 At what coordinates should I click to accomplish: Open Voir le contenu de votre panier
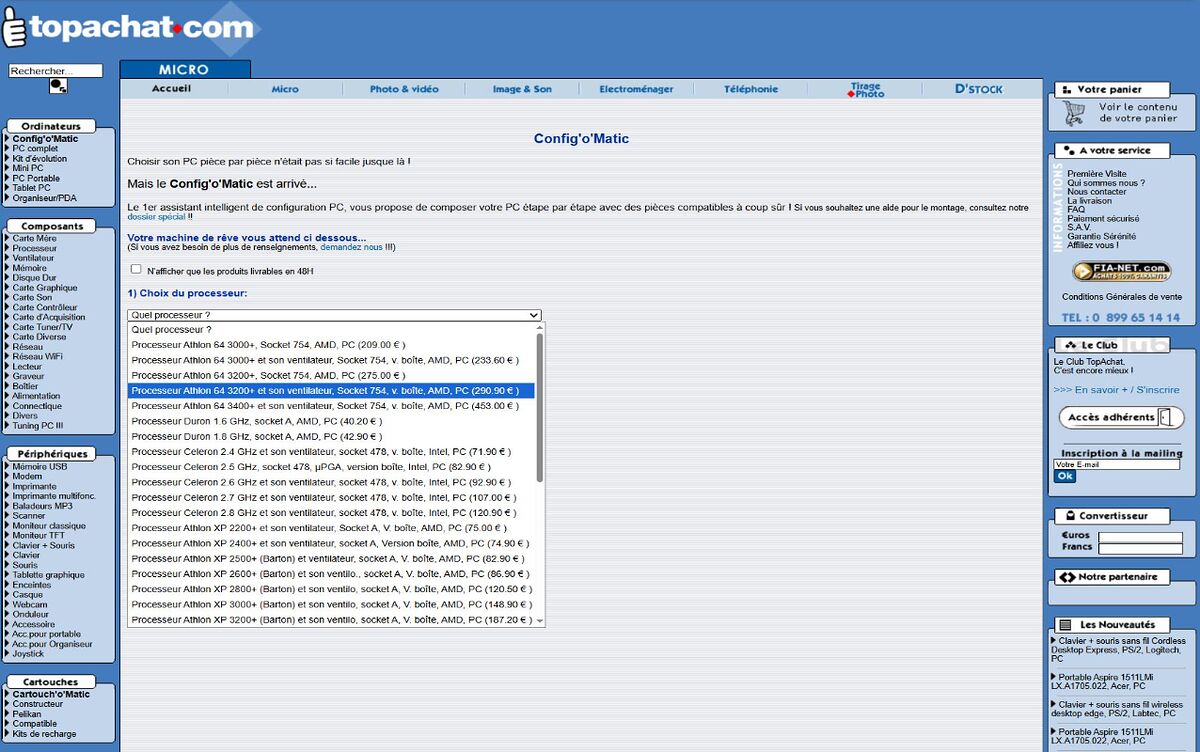click(1138, 112)
